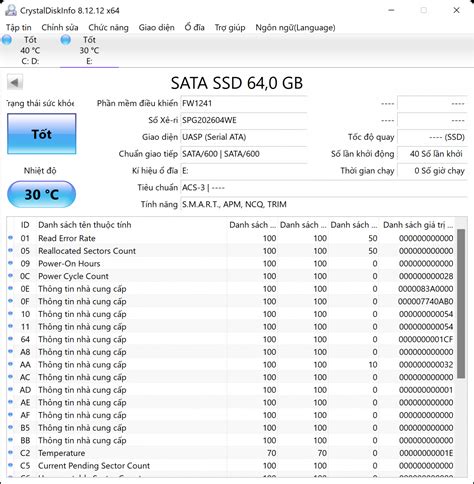Click the ID column header

pos(25,225)
